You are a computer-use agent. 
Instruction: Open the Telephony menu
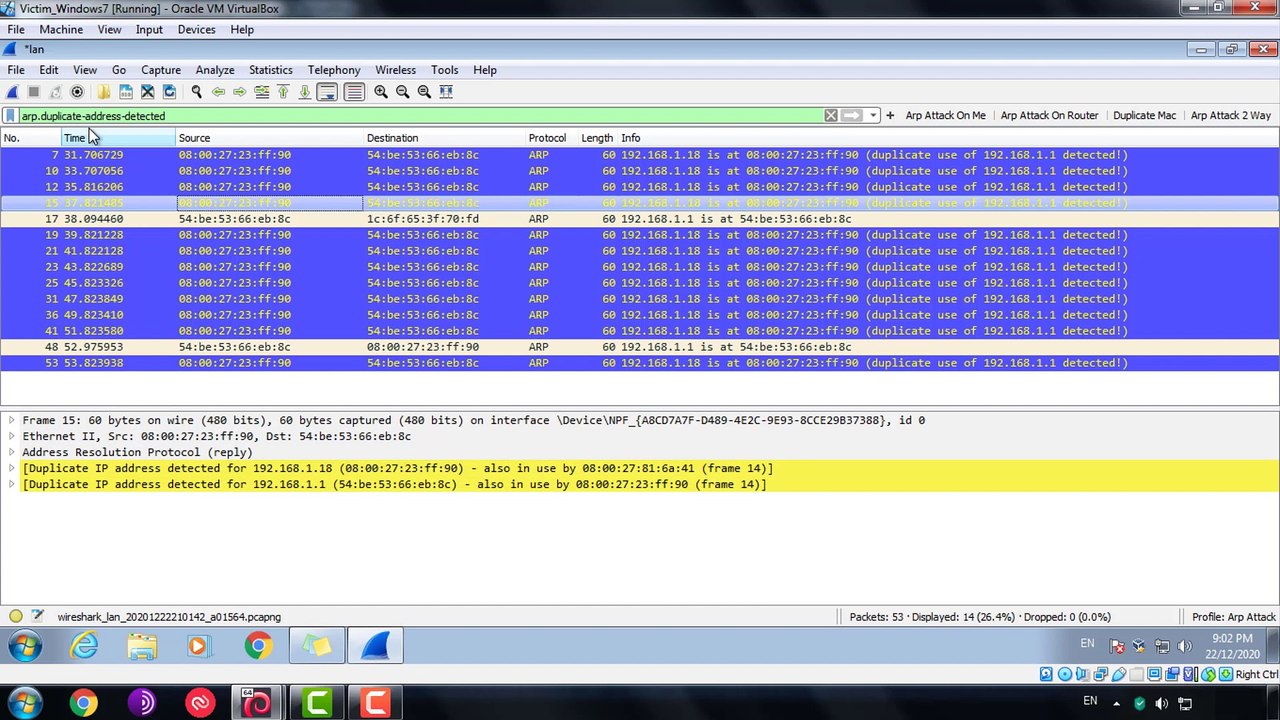pos(334,70)
